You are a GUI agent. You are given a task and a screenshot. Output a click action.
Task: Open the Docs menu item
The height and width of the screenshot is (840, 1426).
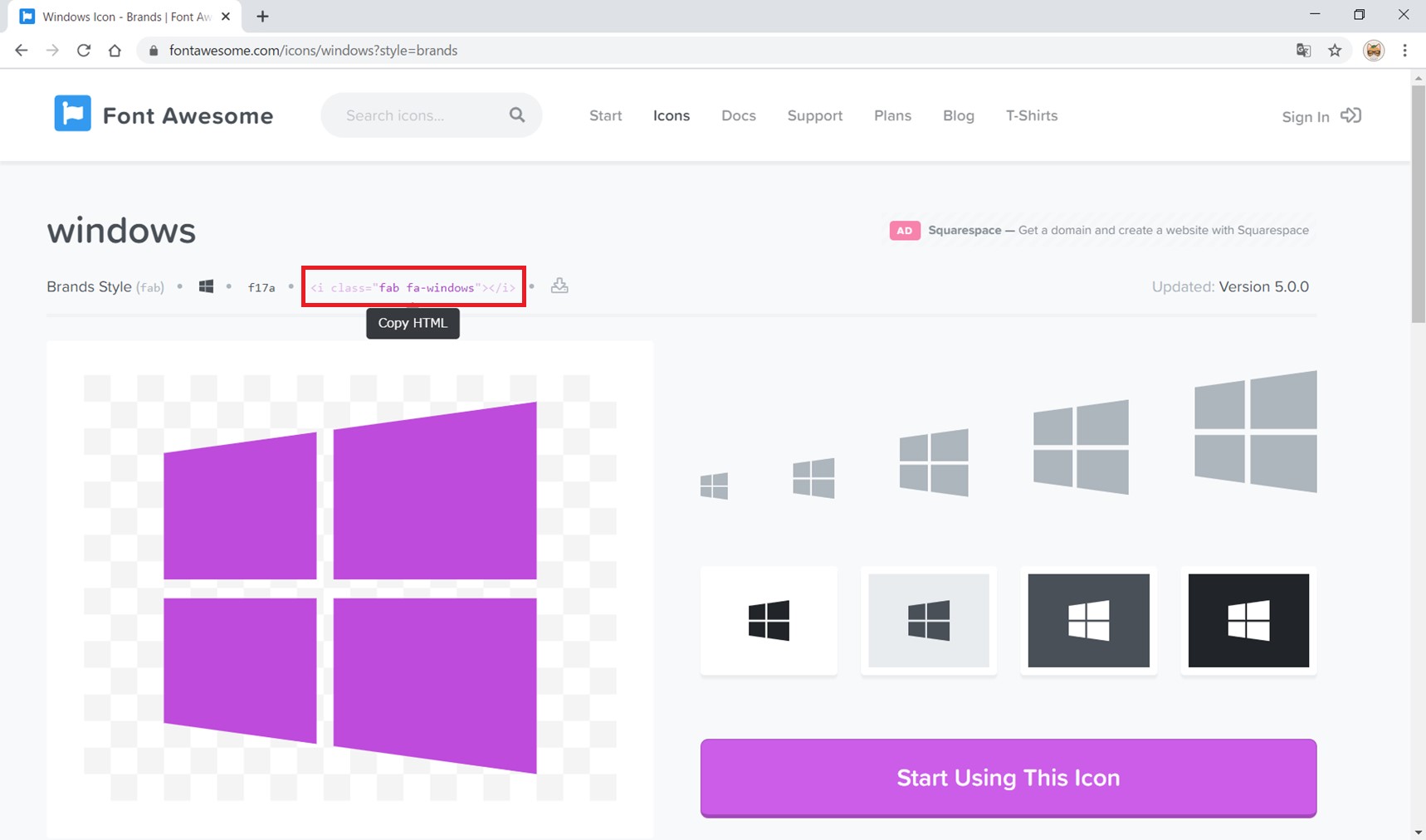[738, 115]
